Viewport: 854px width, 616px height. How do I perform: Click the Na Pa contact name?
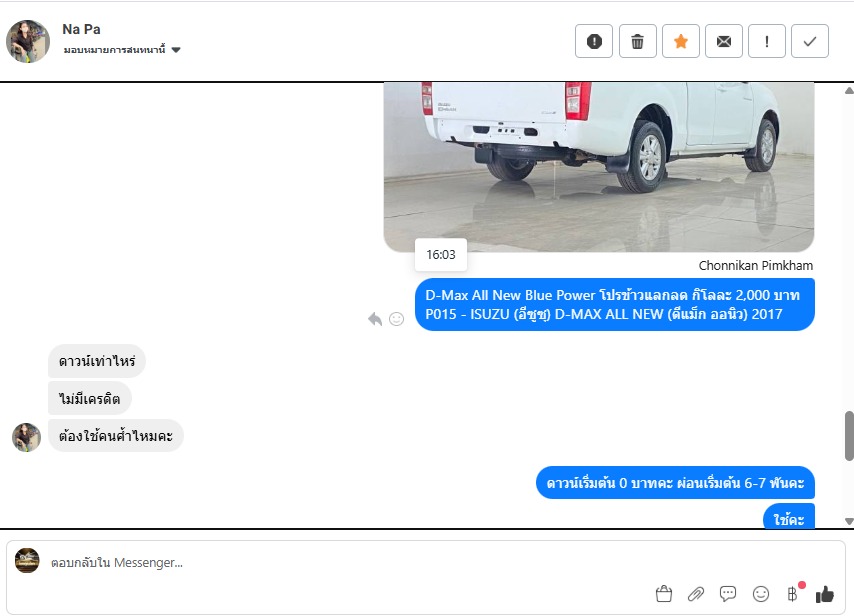tap(81, 29)
